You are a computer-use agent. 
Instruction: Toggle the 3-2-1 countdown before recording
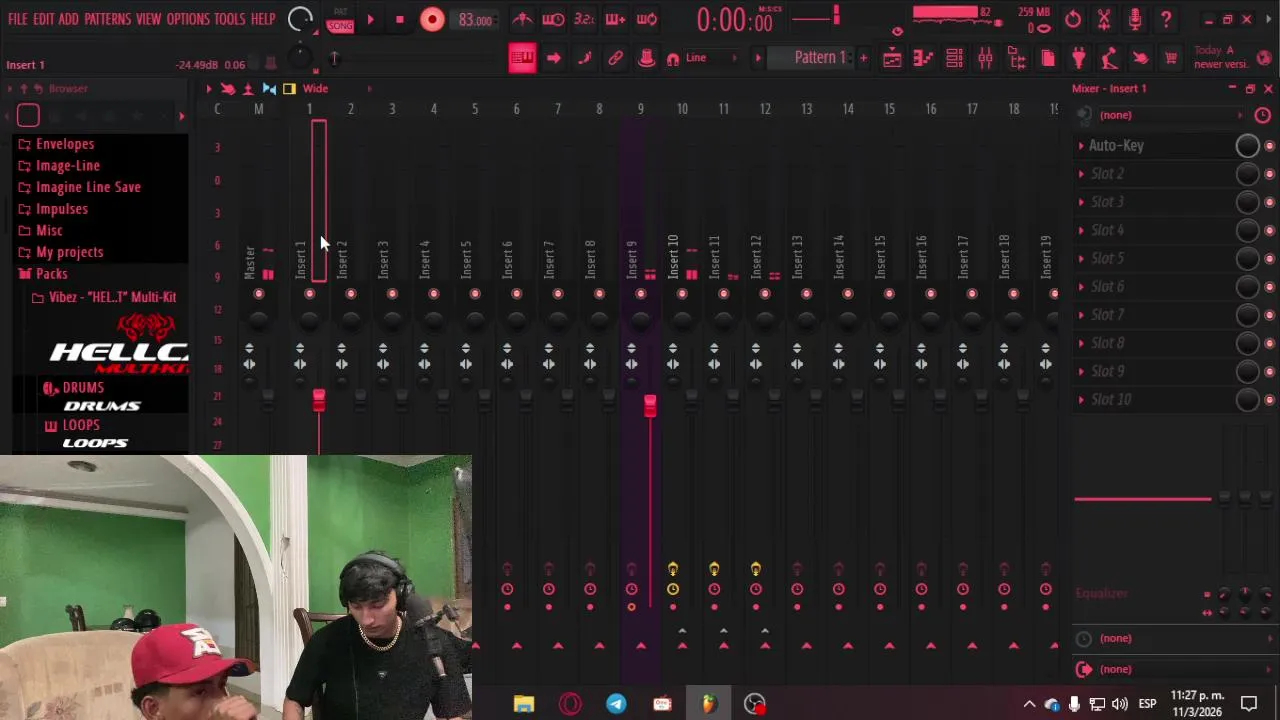pos(584,19)
